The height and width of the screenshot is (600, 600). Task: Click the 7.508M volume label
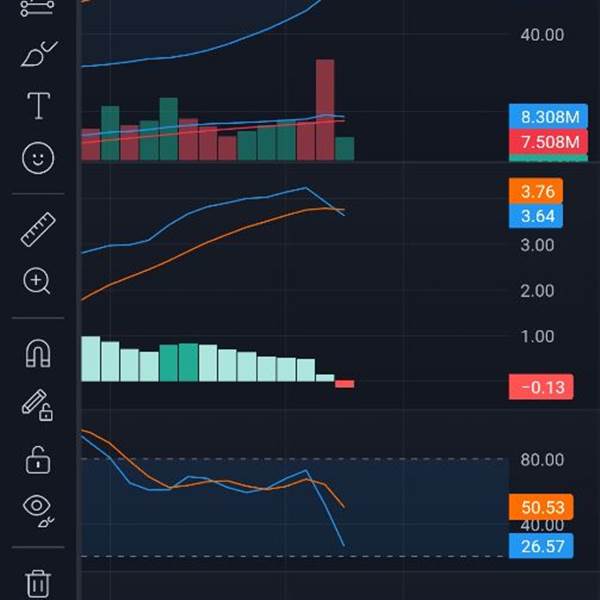548,142
